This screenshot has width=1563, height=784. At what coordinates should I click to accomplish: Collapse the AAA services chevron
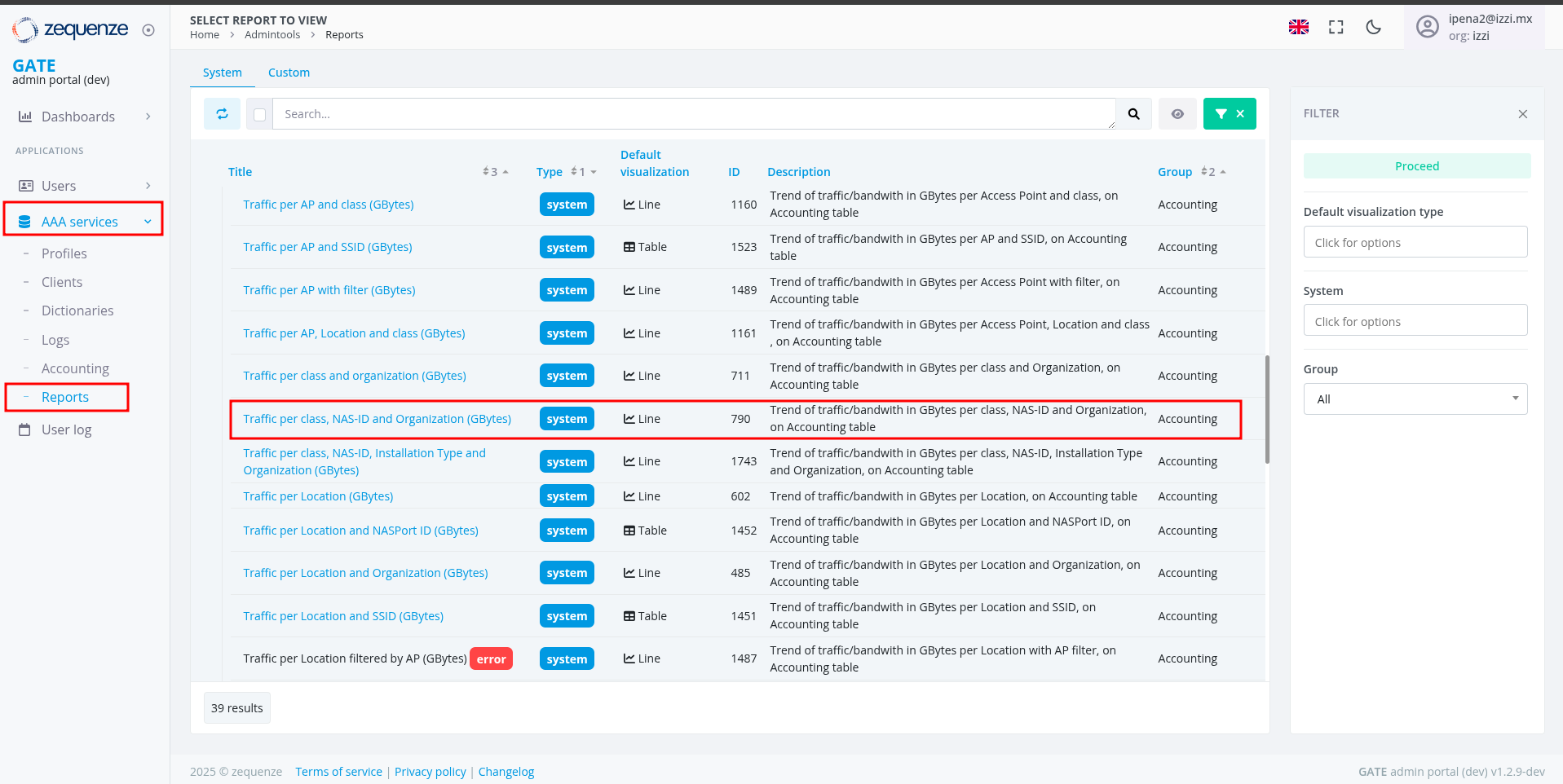click(x=148, y=222)
